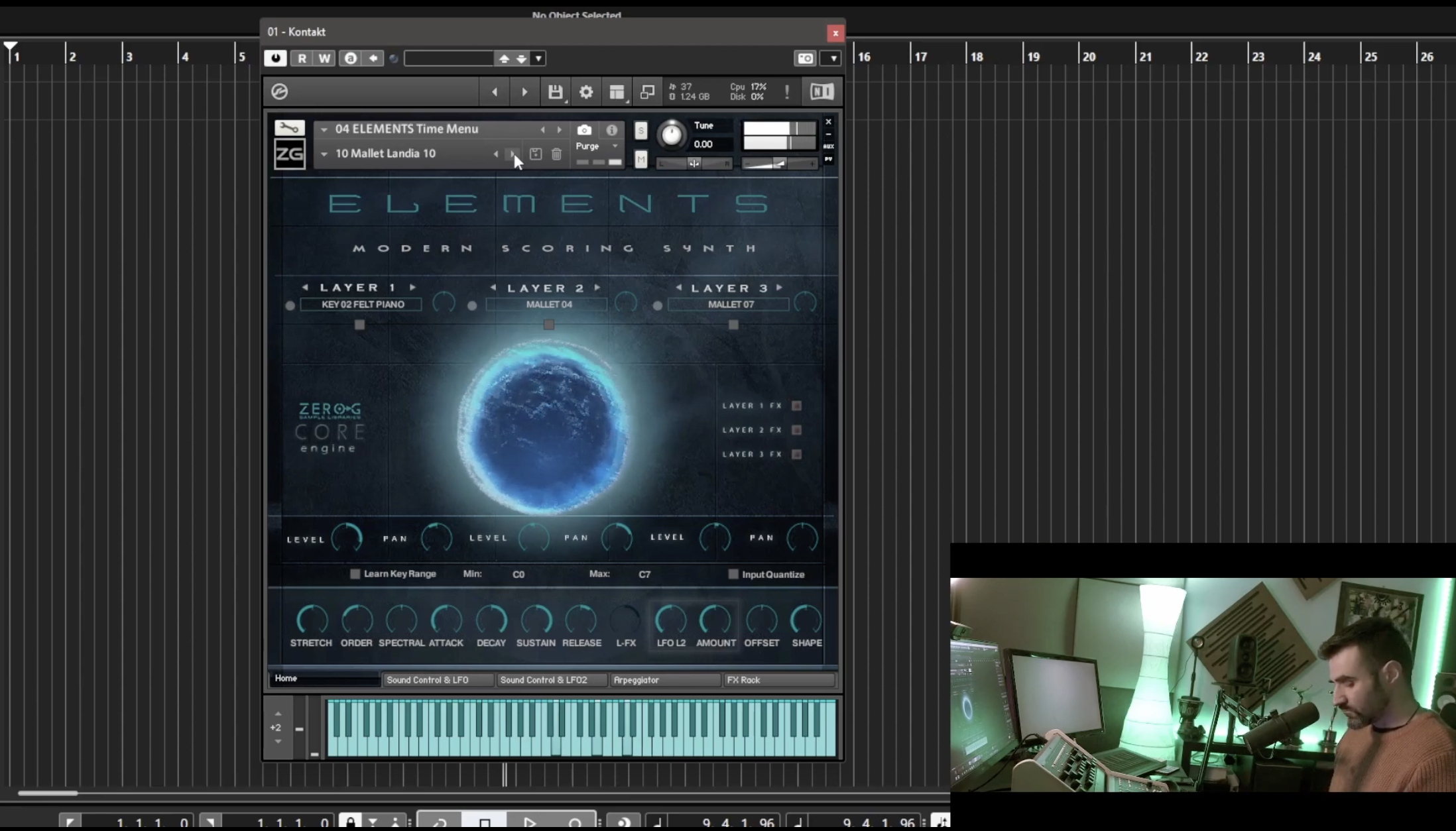Open the Kontakt workspace layout menu
Image resolution: width=1456 pixels, height=831 pixels.
click(x=617, y=92)
